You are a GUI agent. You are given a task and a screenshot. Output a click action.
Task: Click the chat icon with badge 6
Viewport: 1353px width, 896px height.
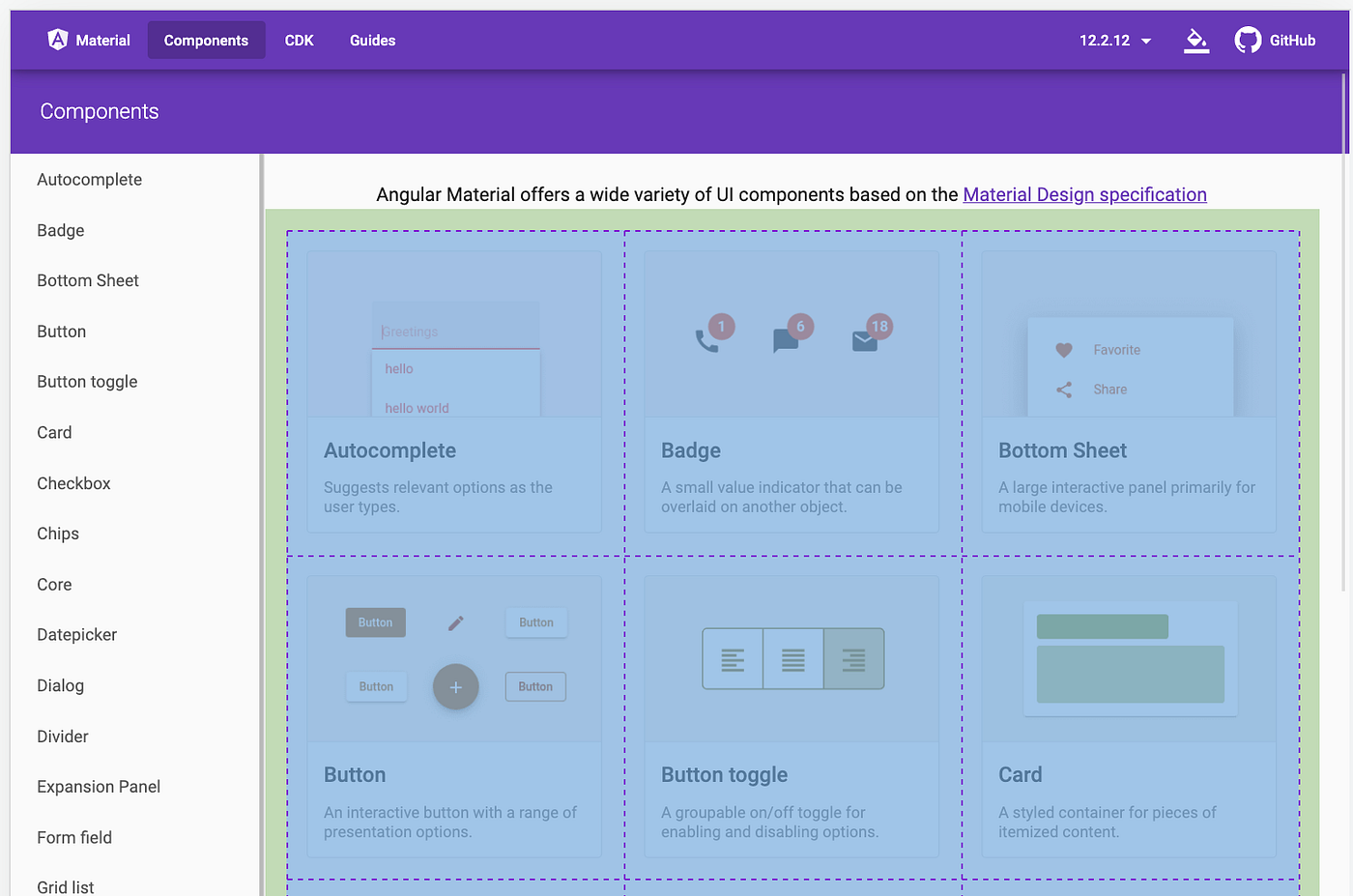pyautogui.click(x=786, y=340)
